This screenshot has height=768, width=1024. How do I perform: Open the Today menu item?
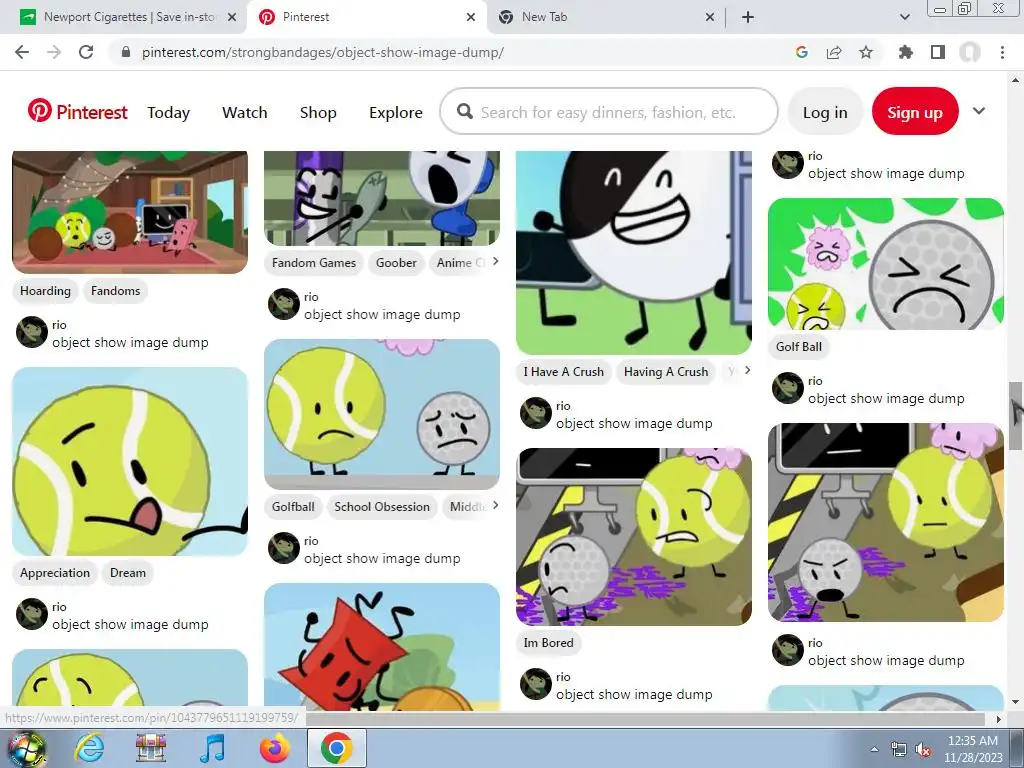(x=168, y=112)
